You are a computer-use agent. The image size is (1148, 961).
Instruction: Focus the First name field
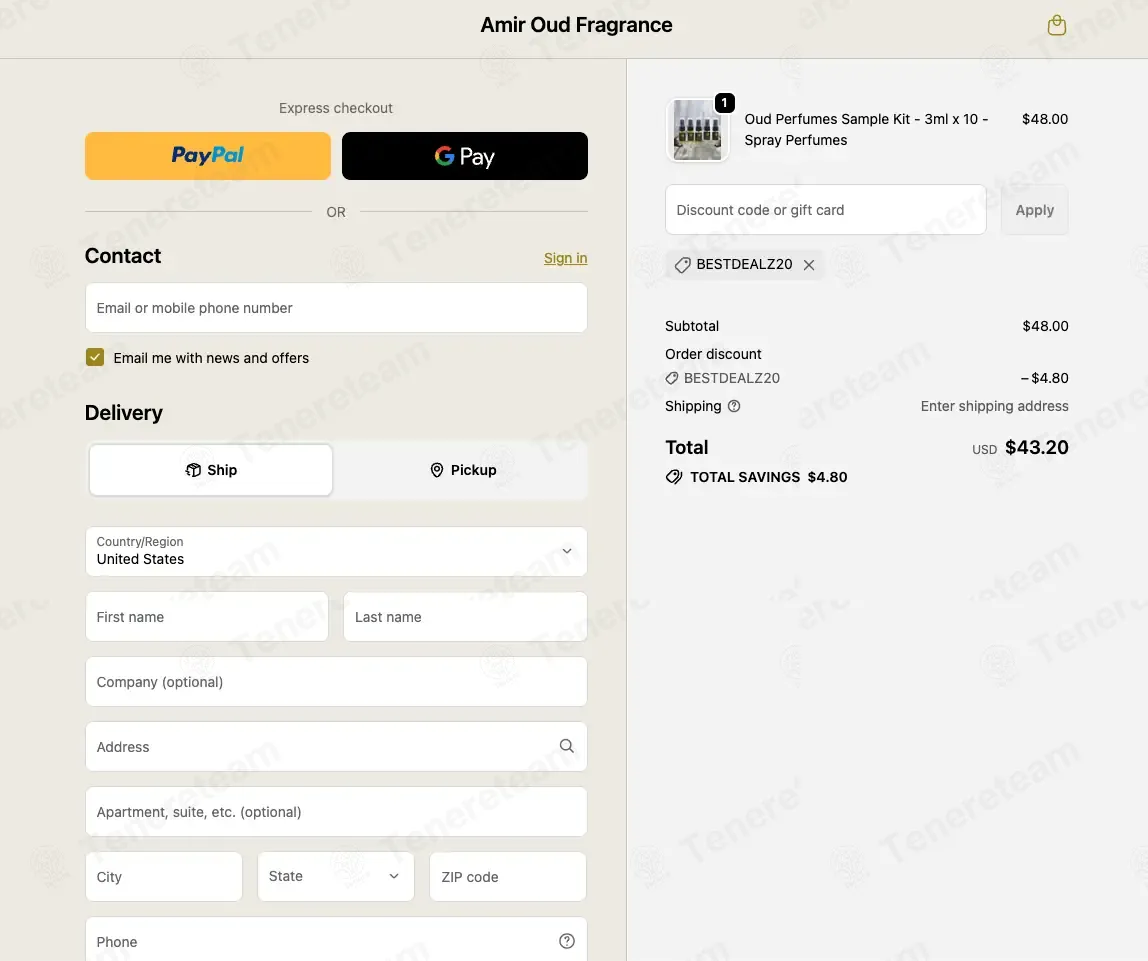click(207, 617)
